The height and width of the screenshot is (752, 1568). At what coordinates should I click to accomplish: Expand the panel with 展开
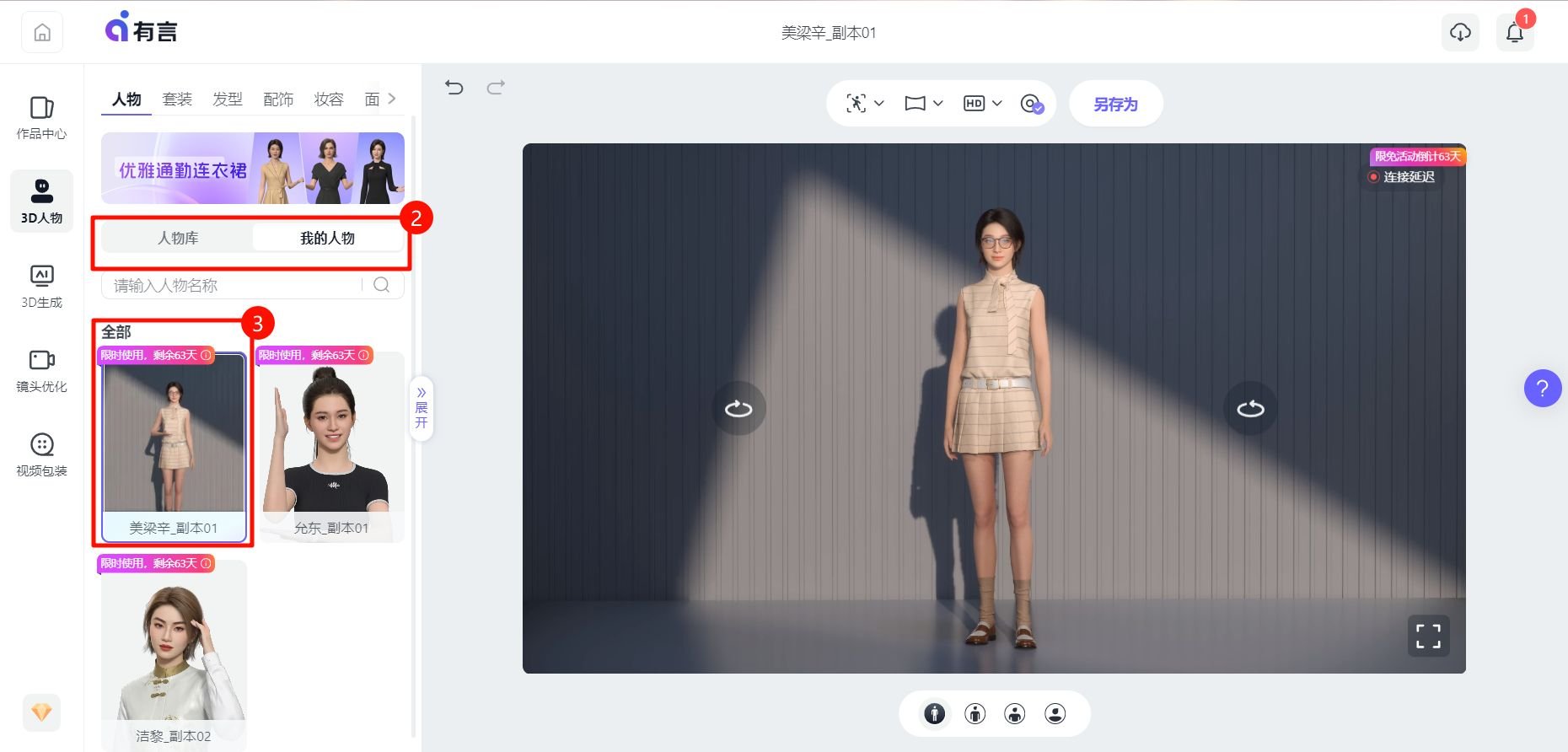421,408
